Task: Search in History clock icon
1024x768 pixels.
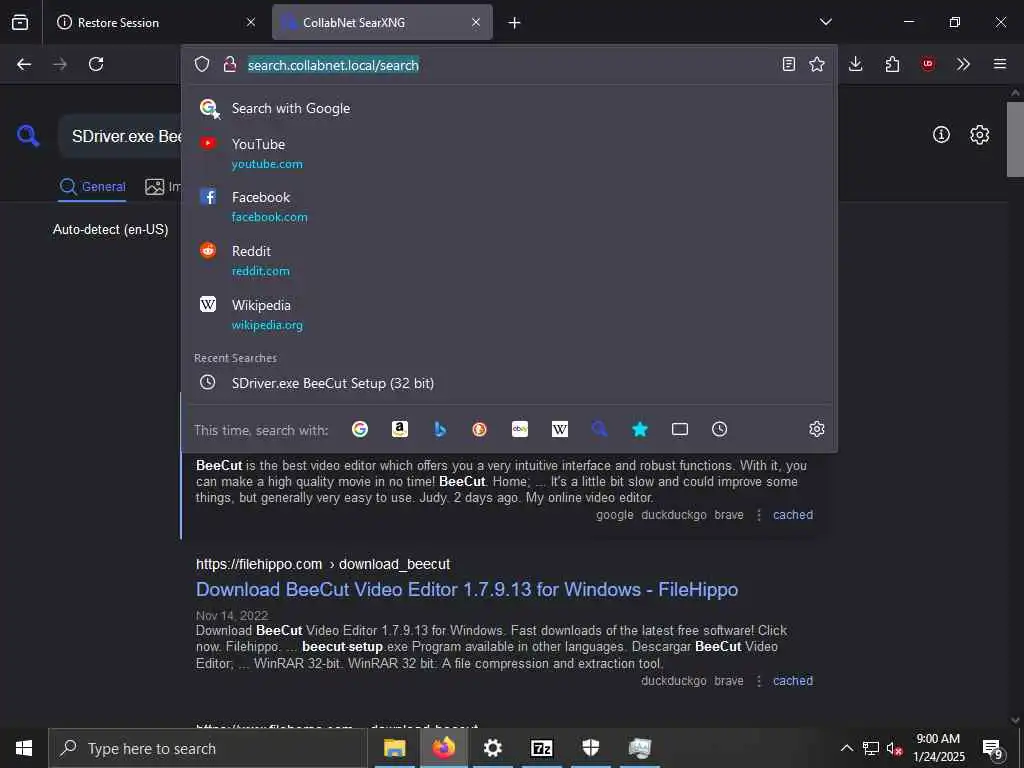Action: point(719,429)
